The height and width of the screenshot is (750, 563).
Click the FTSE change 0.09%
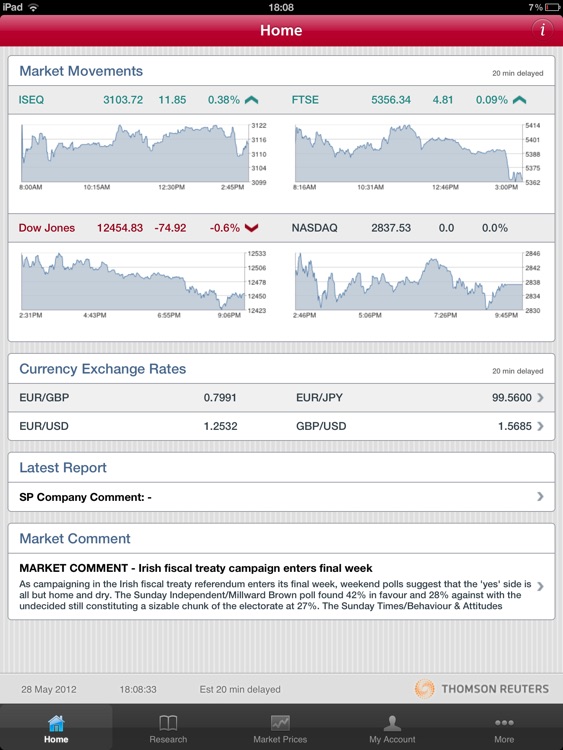(x=491, y=100)
